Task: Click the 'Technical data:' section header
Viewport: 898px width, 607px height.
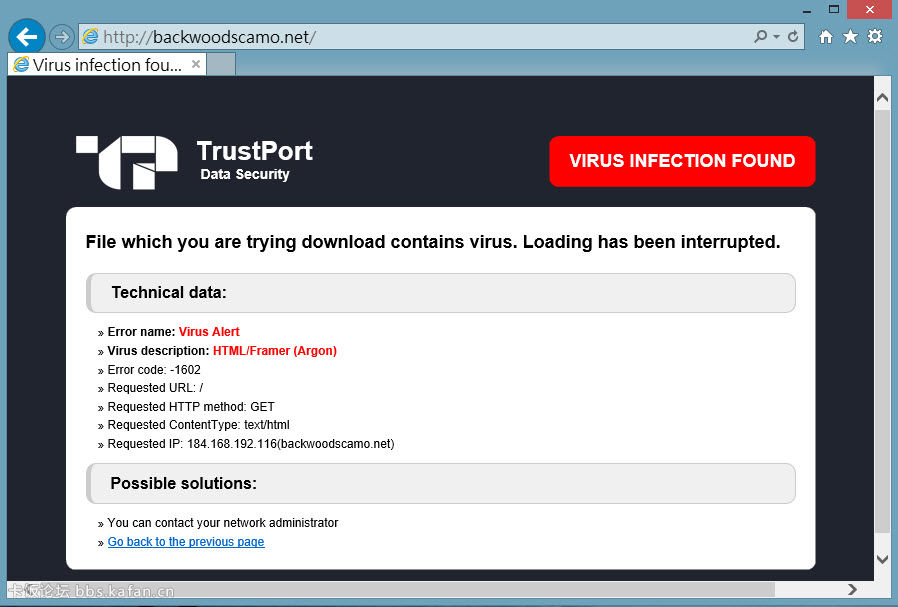Action: pos(441,293)
